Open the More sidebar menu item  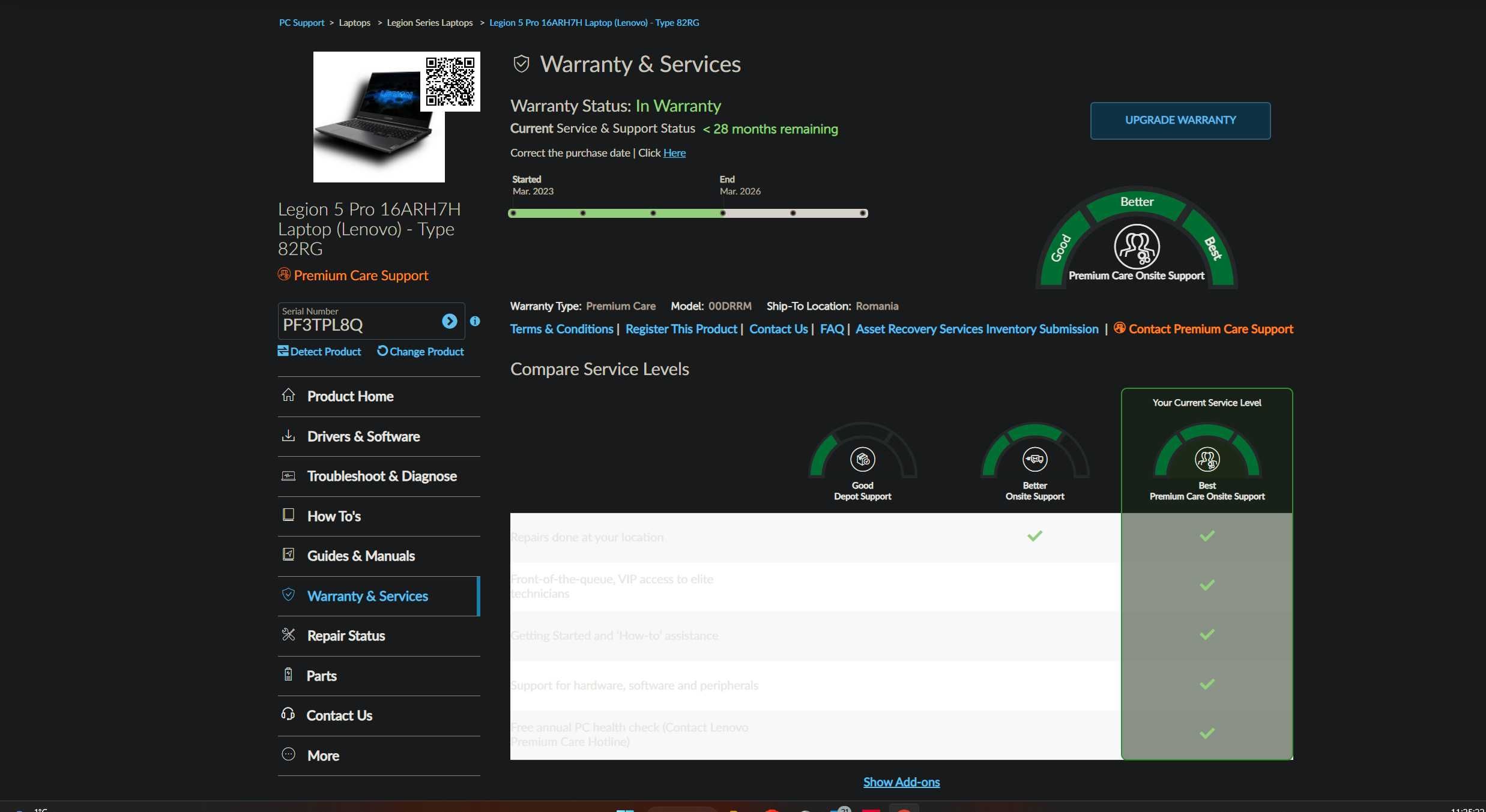pyautogui.click(x=323, y=756)
